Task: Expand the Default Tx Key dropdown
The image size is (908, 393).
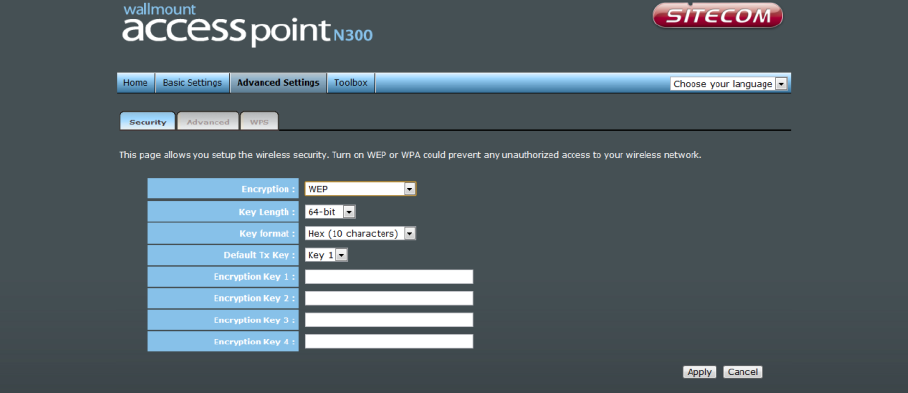Action: [x=326, y=255]
